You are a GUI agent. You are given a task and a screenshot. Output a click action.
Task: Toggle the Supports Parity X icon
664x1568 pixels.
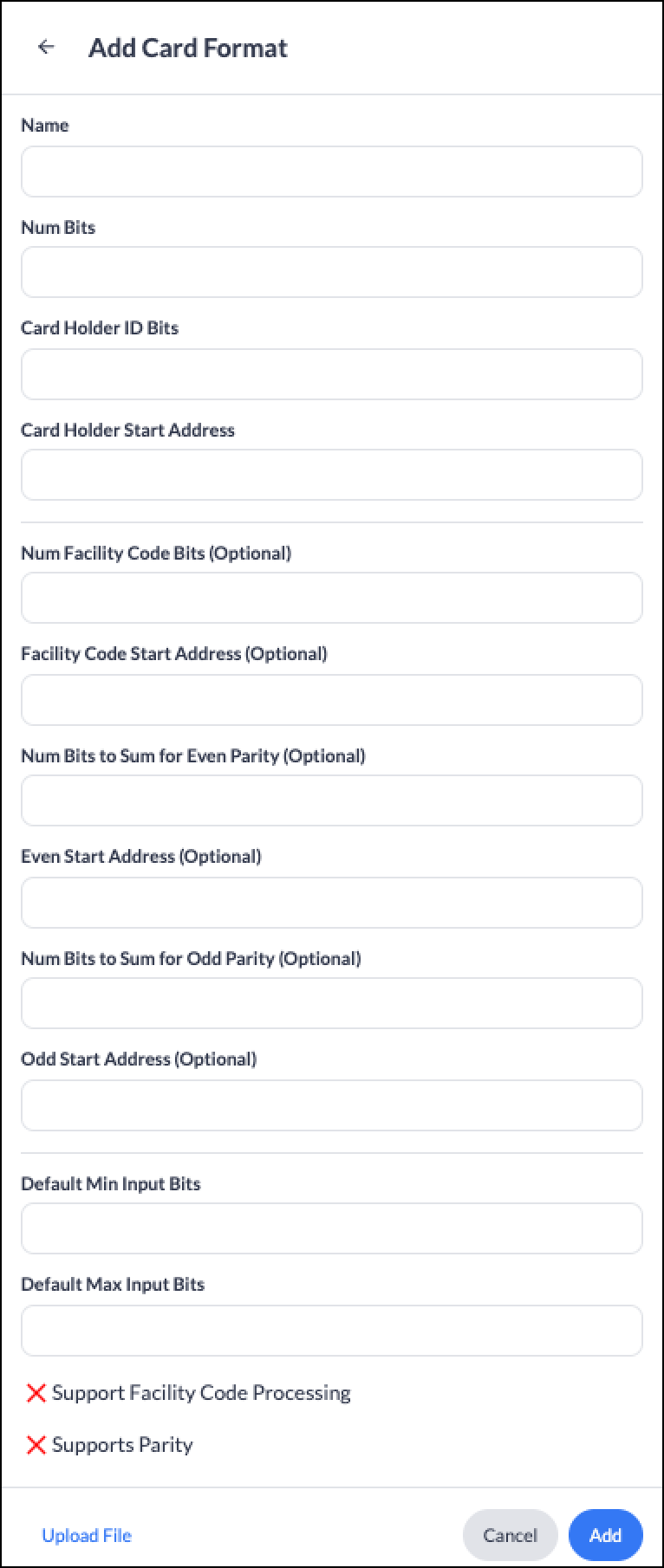[36, 1445]
